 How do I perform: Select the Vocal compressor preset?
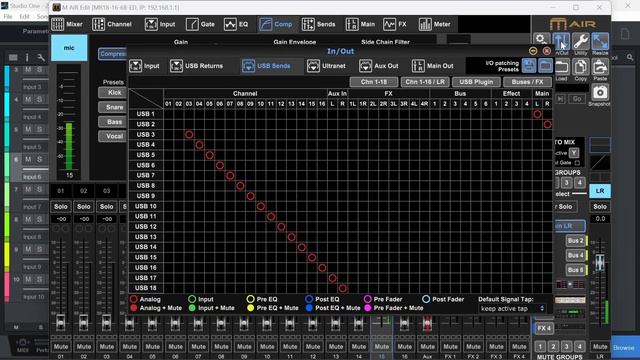click(113, 136)
